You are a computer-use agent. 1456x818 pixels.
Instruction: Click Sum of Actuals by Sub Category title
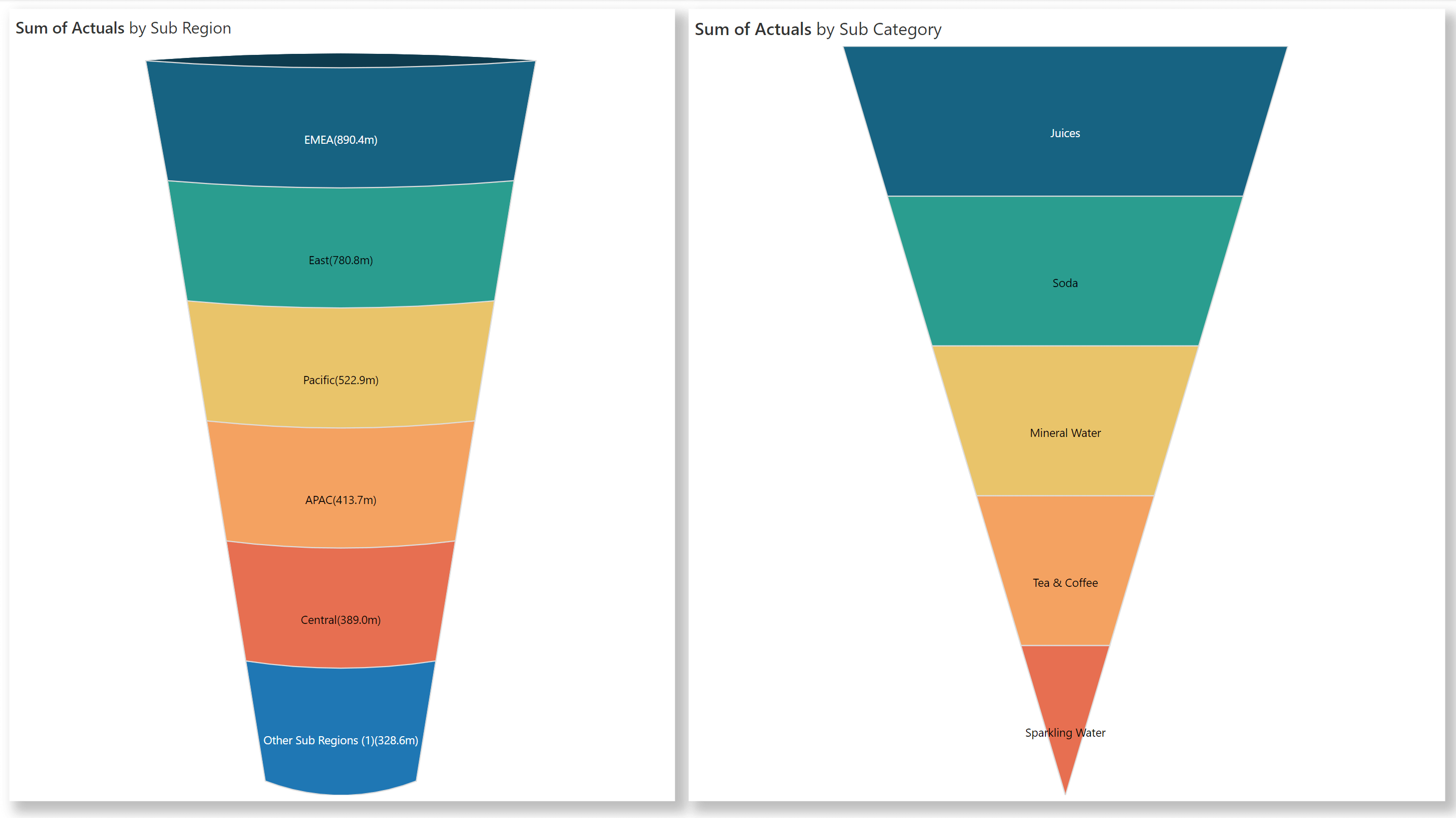(820, 27)
